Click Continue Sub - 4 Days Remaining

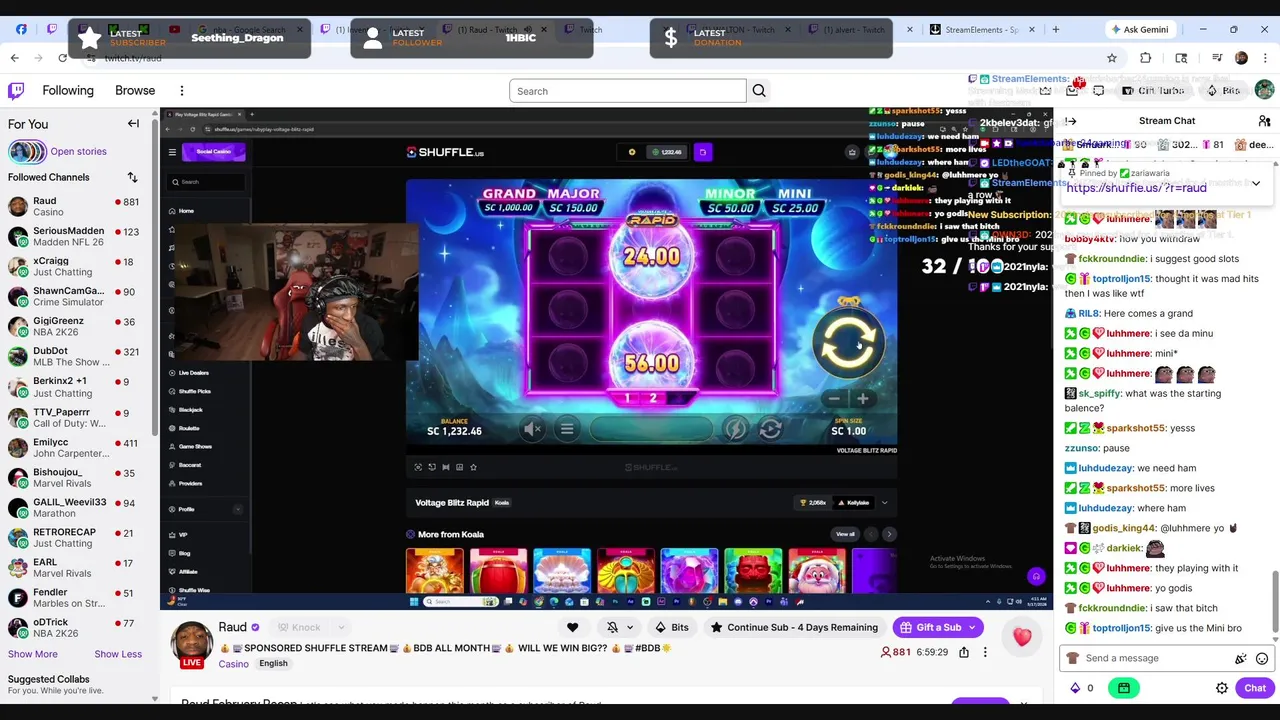coord(793,628)
